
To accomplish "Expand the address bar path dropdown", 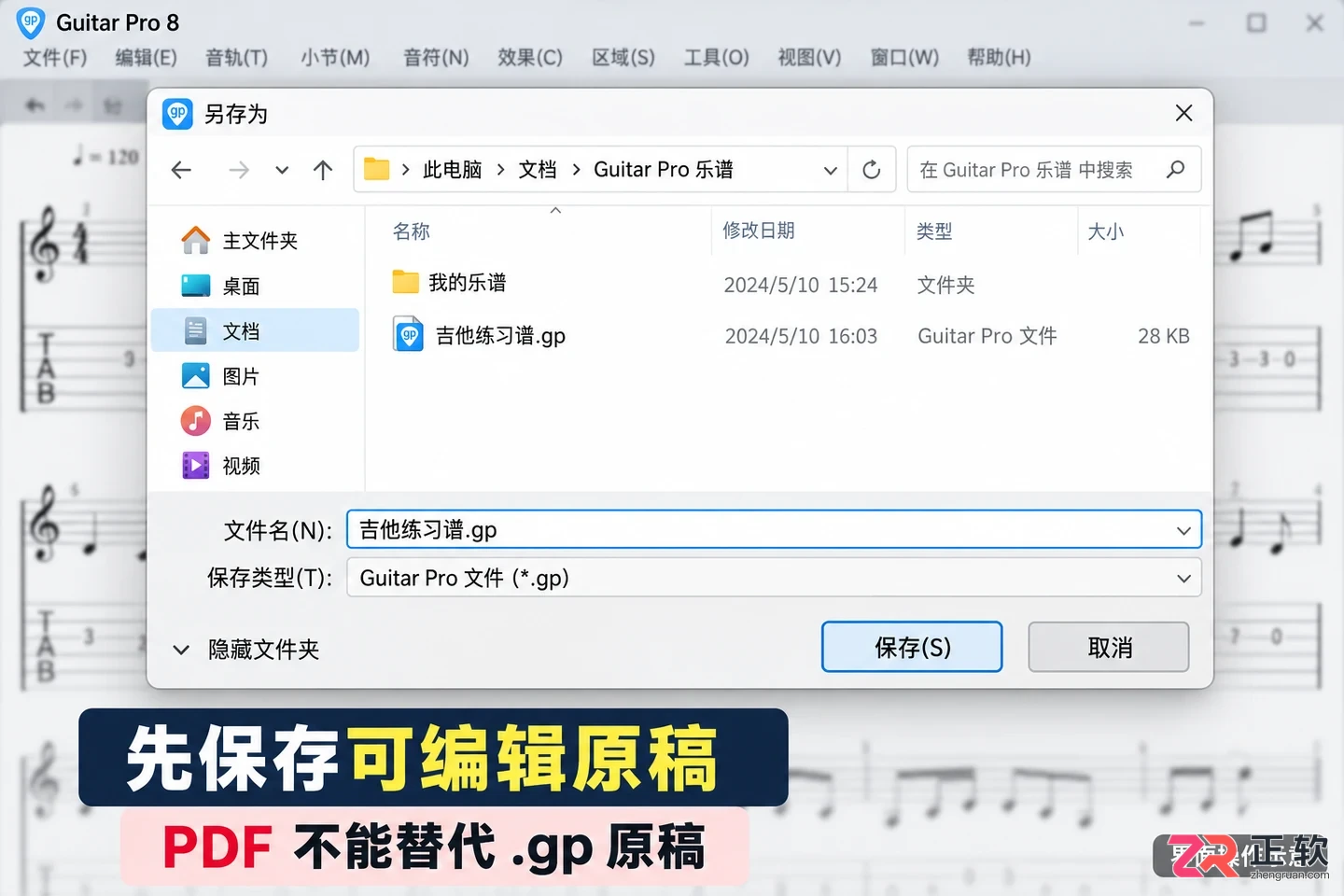I will [830, 170].
